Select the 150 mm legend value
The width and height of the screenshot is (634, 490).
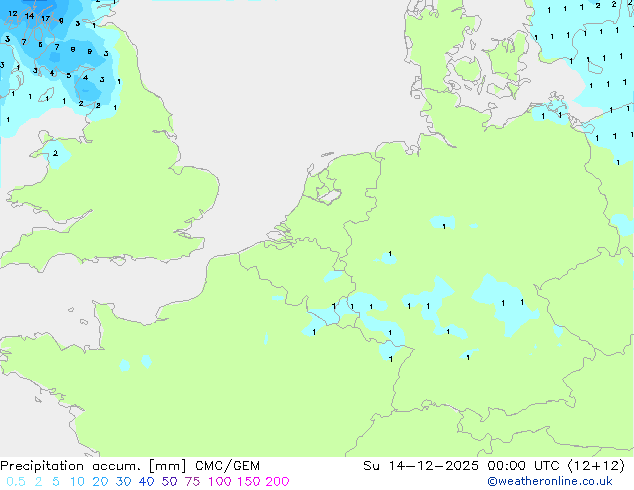pos(248,482)
